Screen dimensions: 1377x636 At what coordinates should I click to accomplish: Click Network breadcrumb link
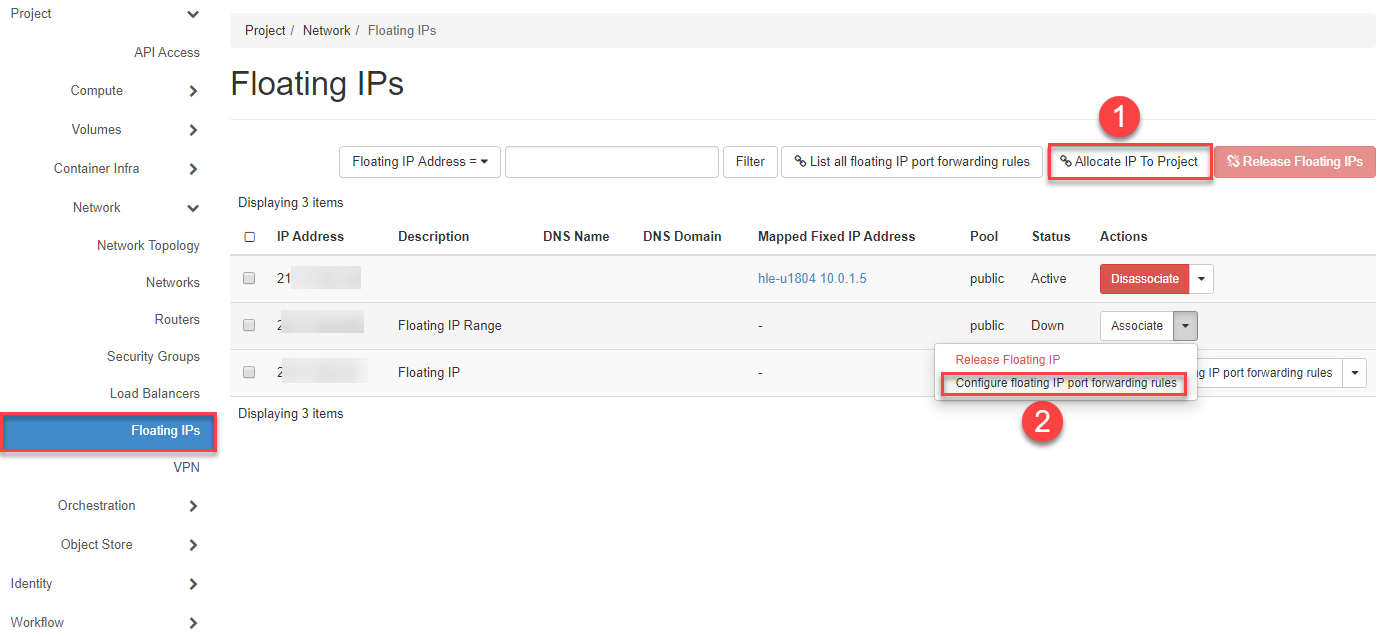click(326, 31)
